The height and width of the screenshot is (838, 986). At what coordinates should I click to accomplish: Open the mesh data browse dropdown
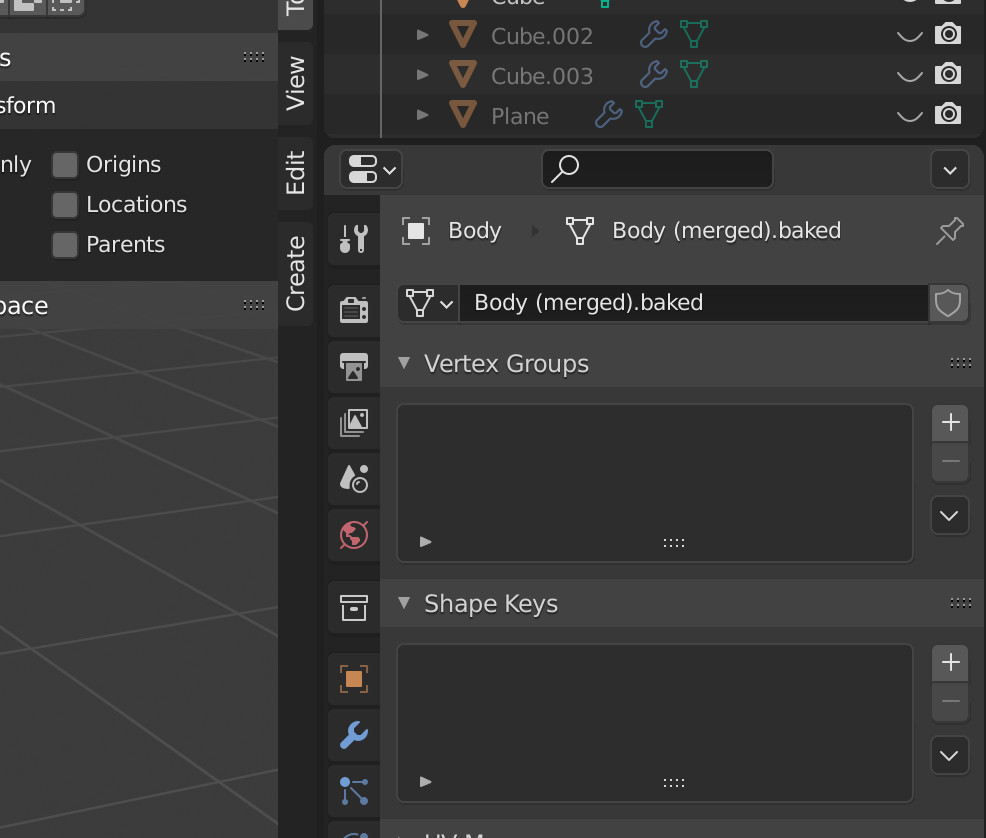click(x=429, y=303)
